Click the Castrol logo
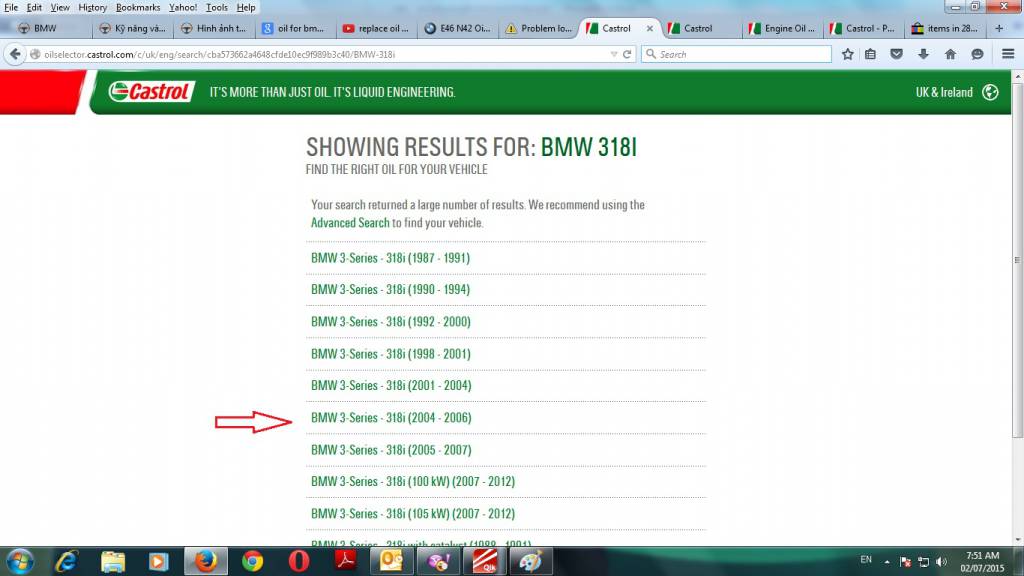 (x=152, y=91)
